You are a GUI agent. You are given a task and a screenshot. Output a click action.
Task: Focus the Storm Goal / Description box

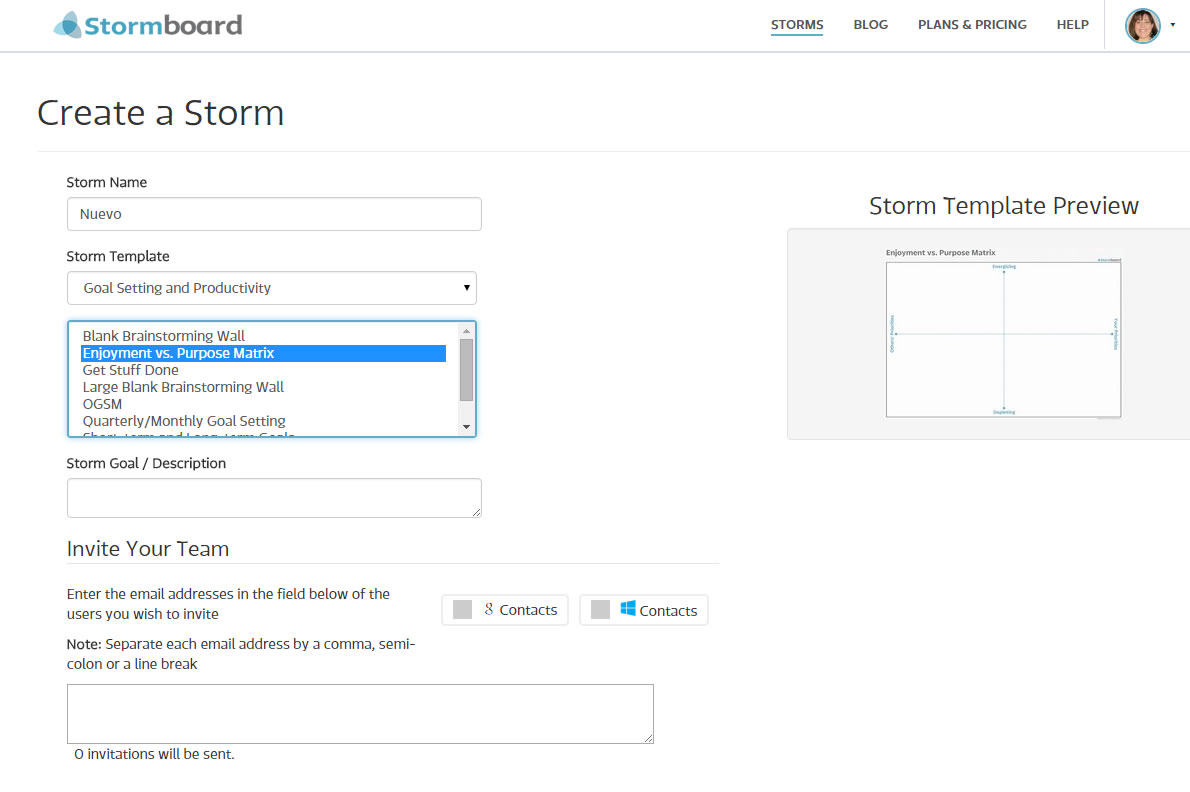pos(274,498)
